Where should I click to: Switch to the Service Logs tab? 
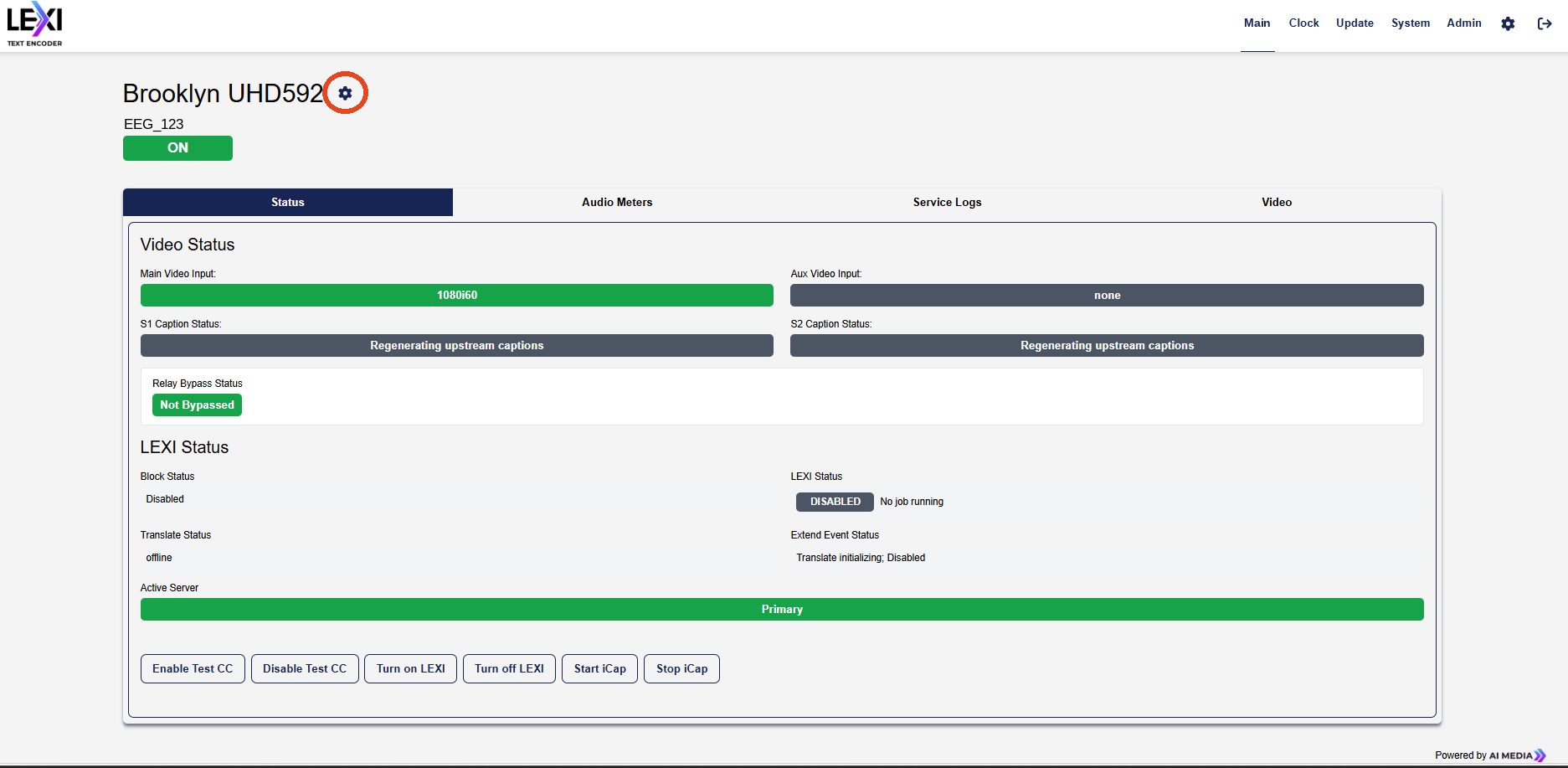(947, 202)
